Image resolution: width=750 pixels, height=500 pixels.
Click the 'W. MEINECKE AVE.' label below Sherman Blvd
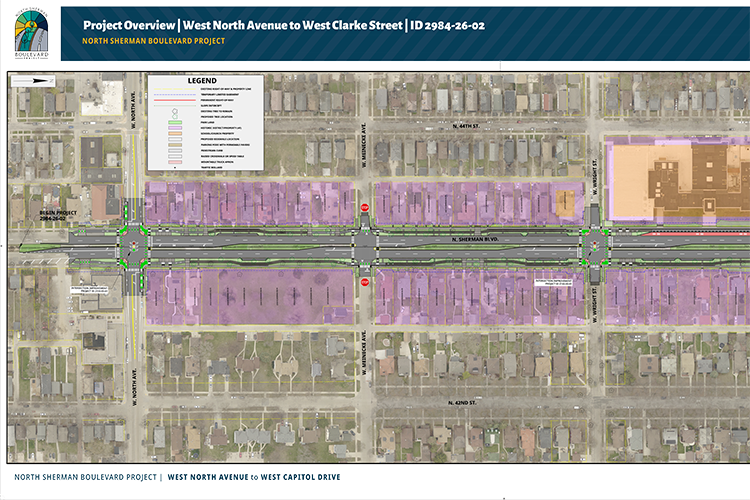pyautogui.click(x=364, y=352)
